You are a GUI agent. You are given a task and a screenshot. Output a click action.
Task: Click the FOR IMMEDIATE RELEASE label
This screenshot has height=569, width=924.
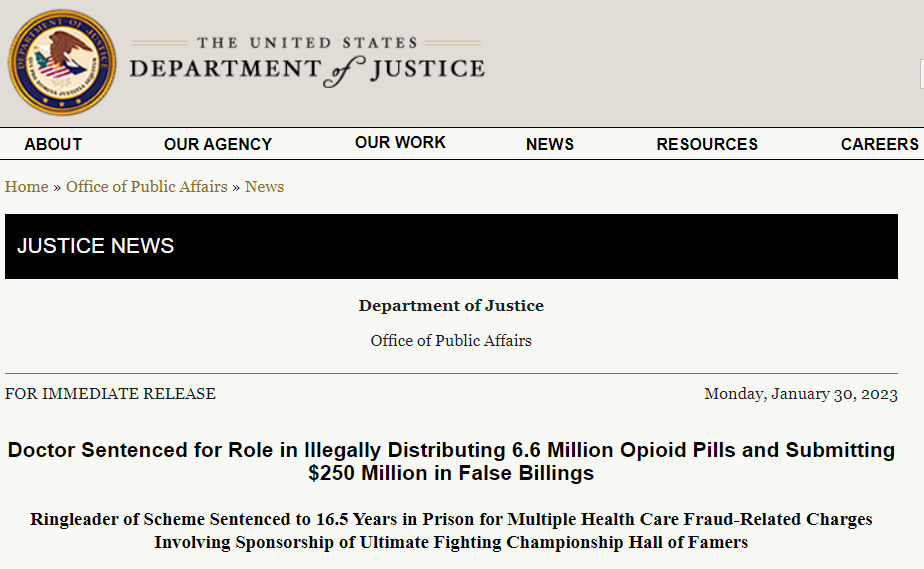pyautogui.click(x=110, y=393)
